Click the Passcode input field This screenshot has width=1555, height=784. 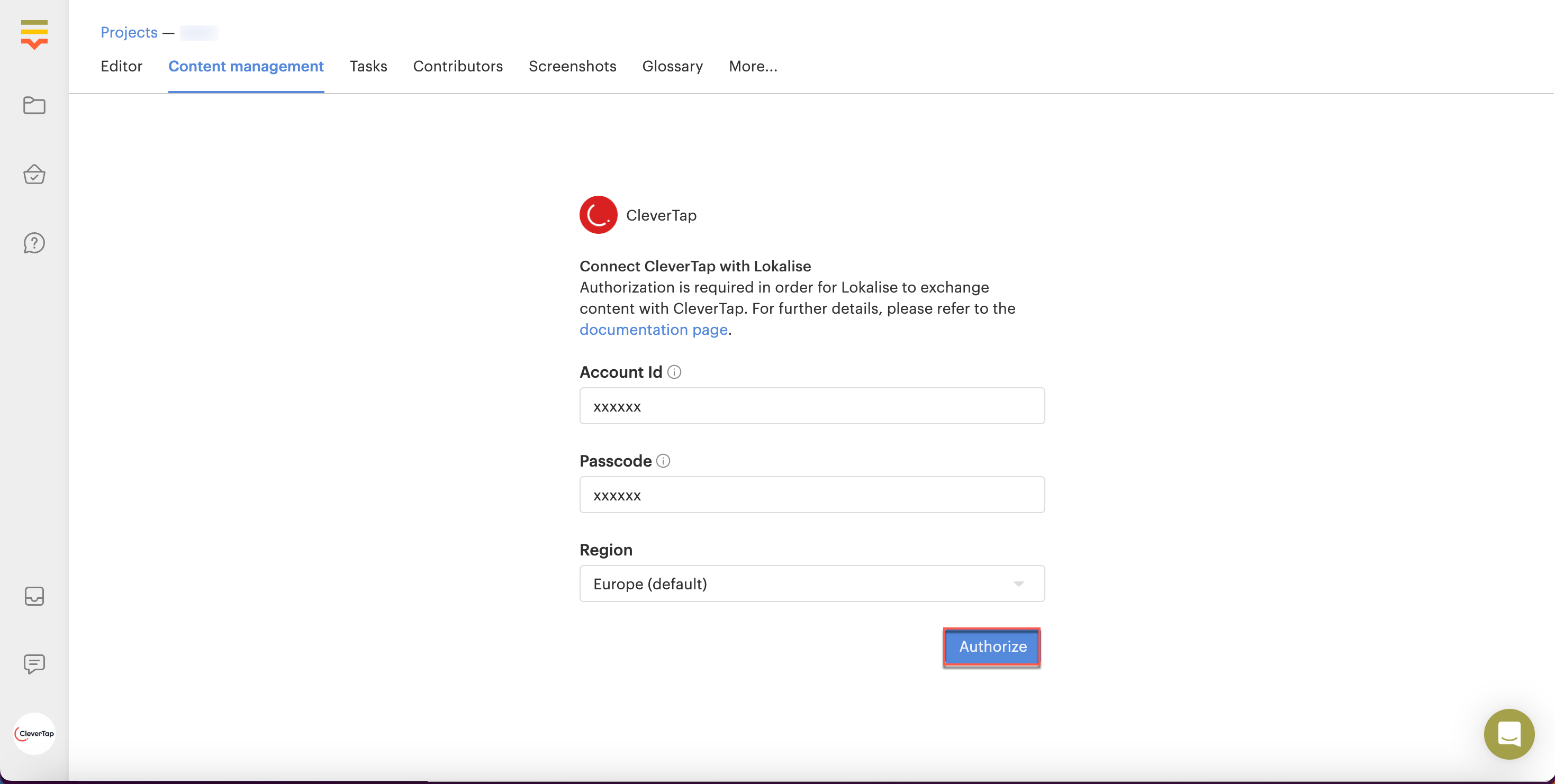(x=812, y=494)
